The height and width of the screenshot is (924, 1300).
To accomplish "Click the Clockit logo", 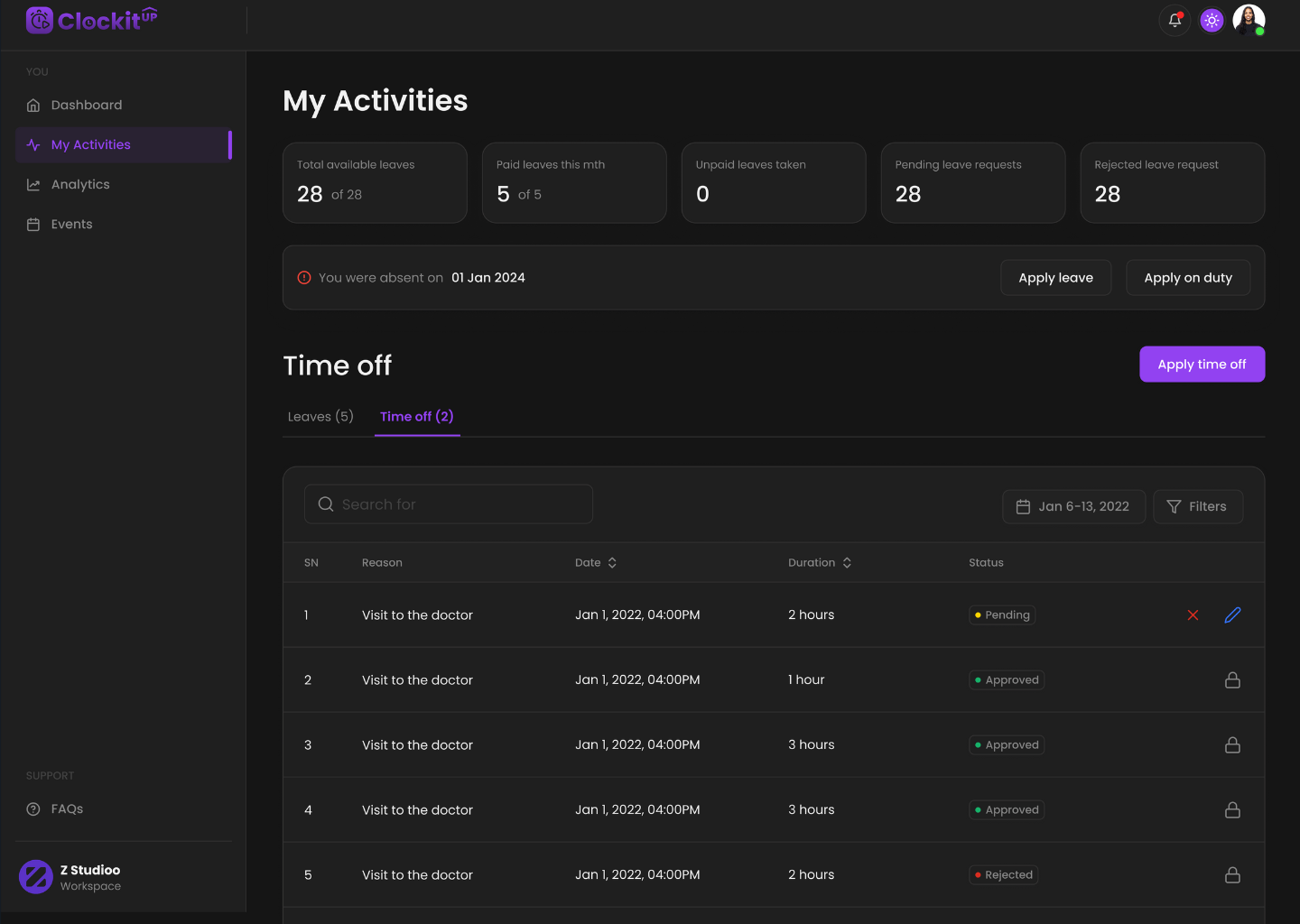I will pyautogui.click(x=91, y=20).
